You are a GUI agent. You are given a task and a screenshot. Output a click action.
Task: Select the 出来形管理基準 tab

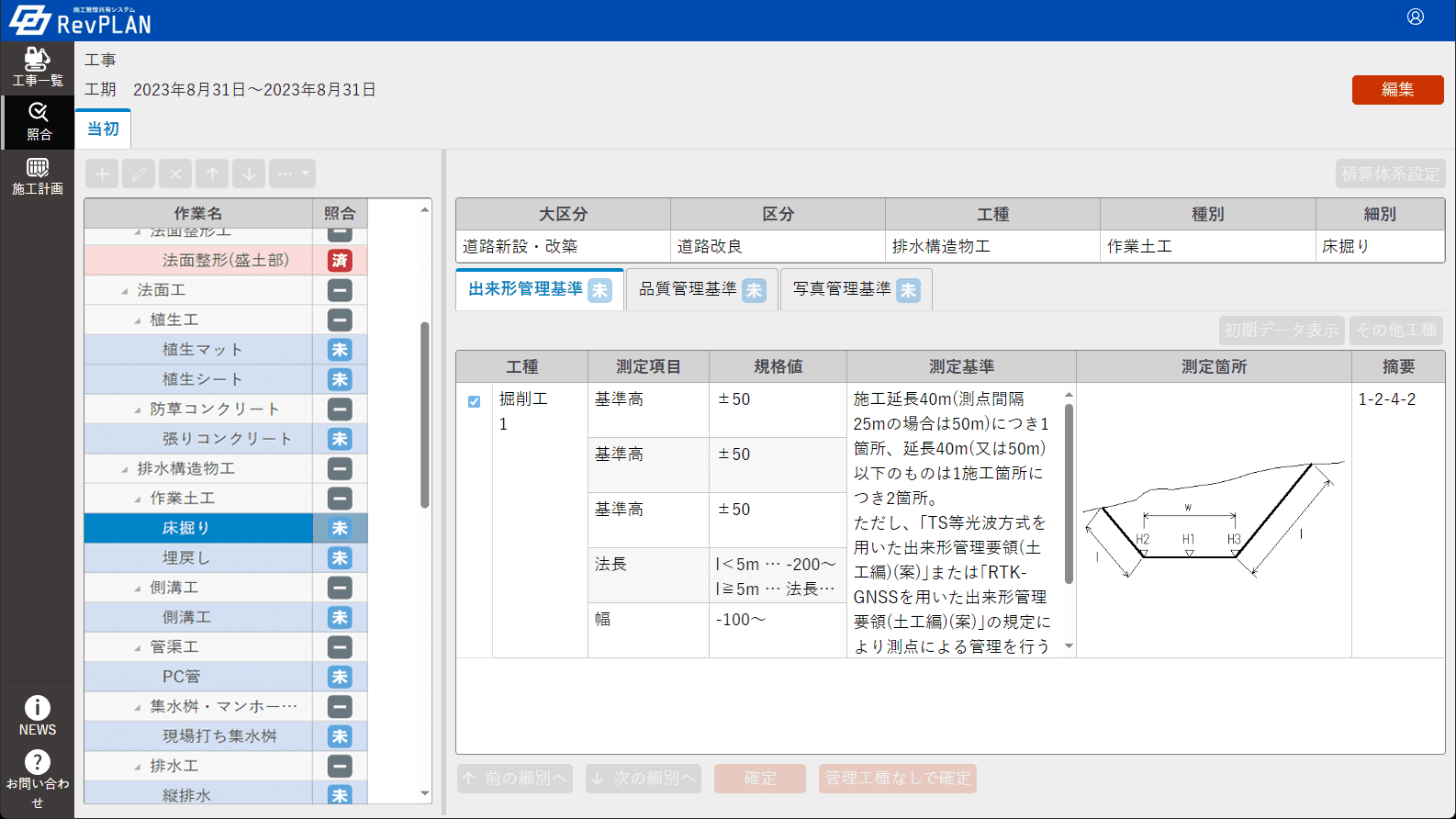[540, 289]
